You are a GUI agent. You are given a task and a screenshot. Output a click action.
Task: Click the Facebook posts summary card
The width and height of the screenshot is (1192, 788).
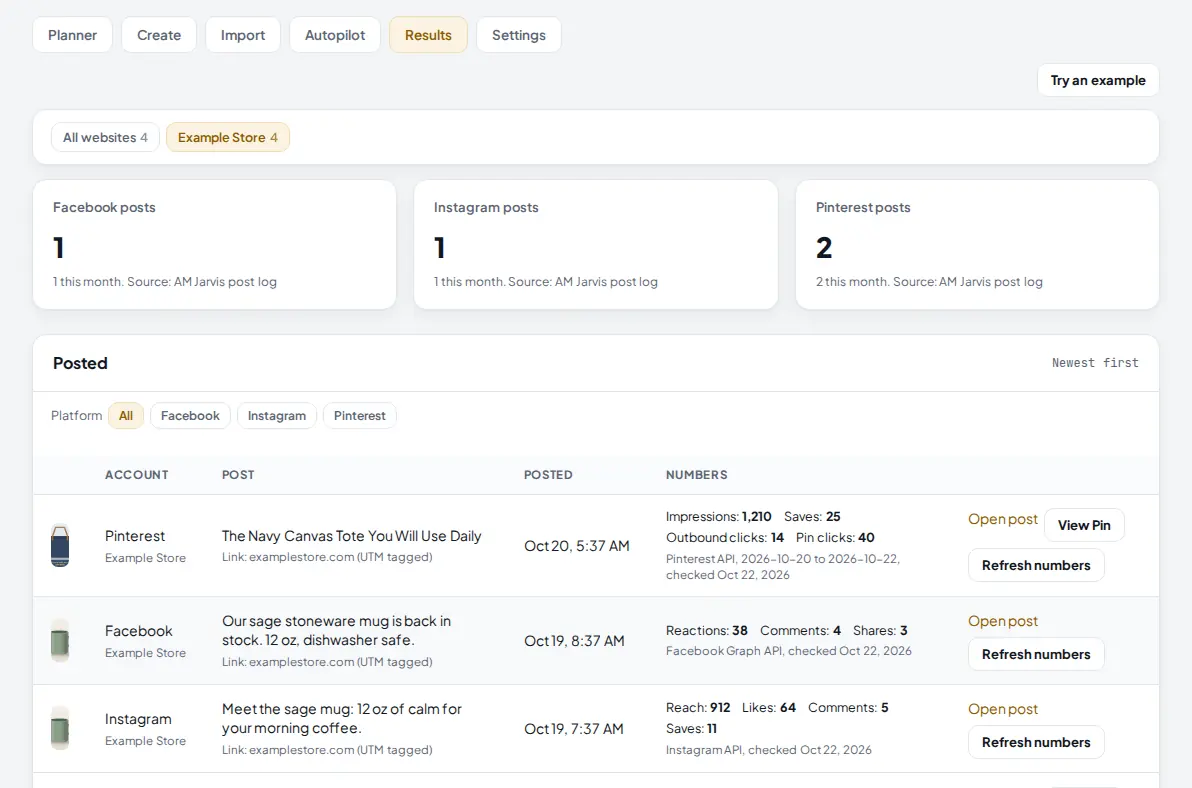tap(214, 245)
